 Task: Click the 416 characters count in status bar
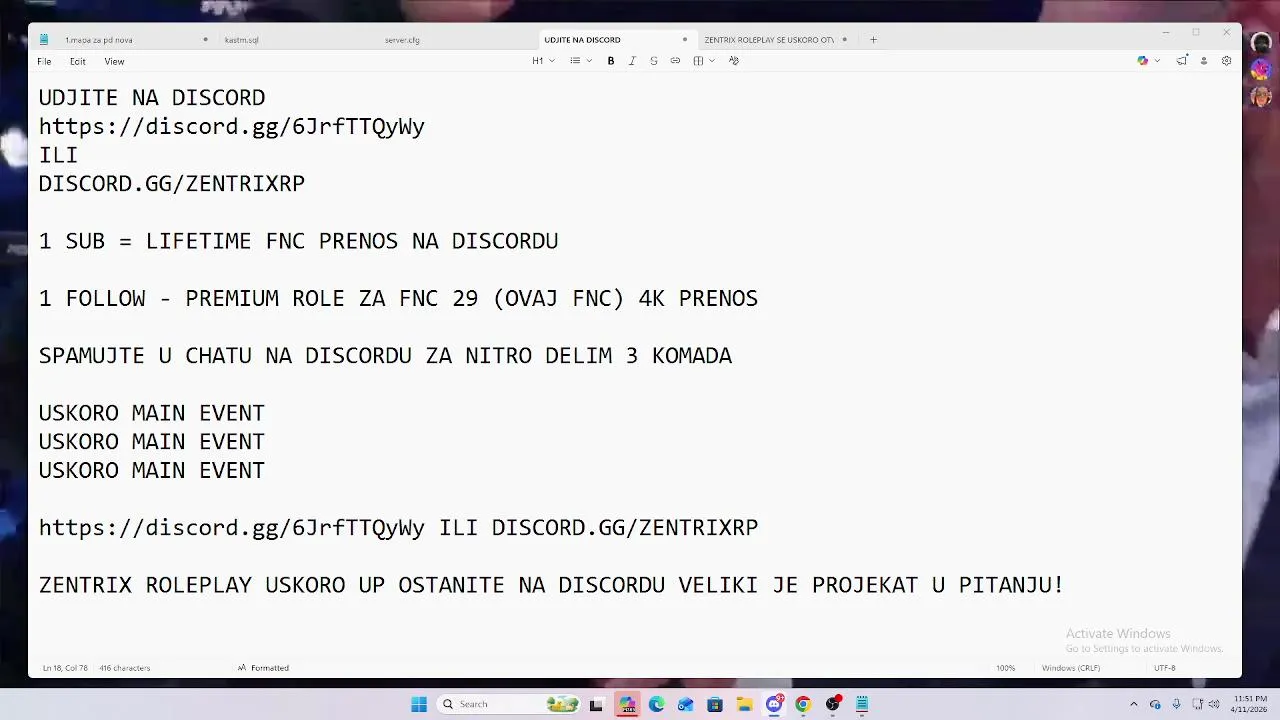[125, 668]
